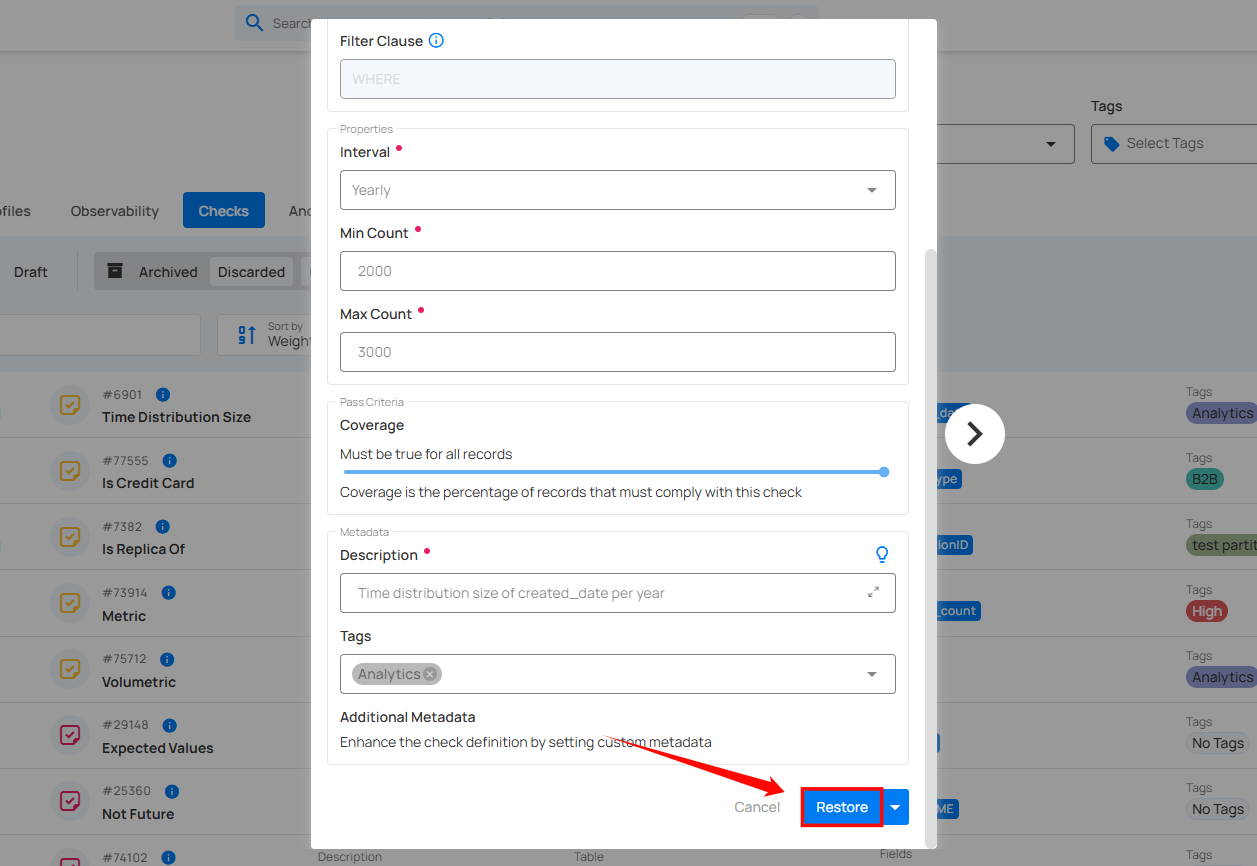Click the B2B tag badge
Image resolution: width=1257 pixels, height=866 pixels.
click(x=1205, y=479)
